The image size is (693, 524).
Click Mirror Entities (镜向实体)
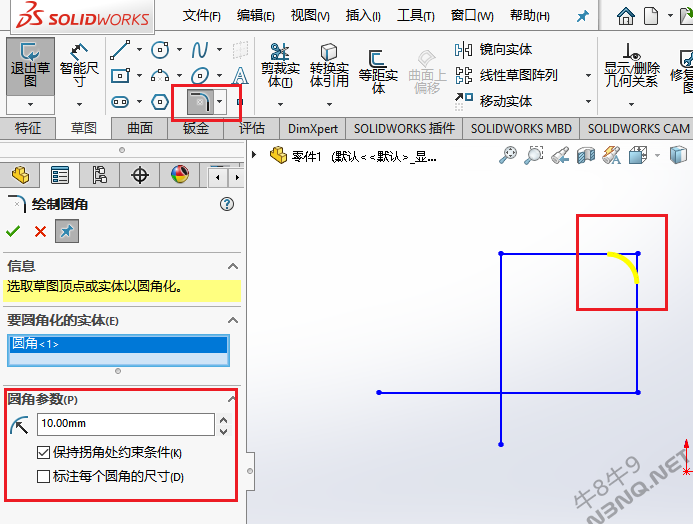(493, 49)
